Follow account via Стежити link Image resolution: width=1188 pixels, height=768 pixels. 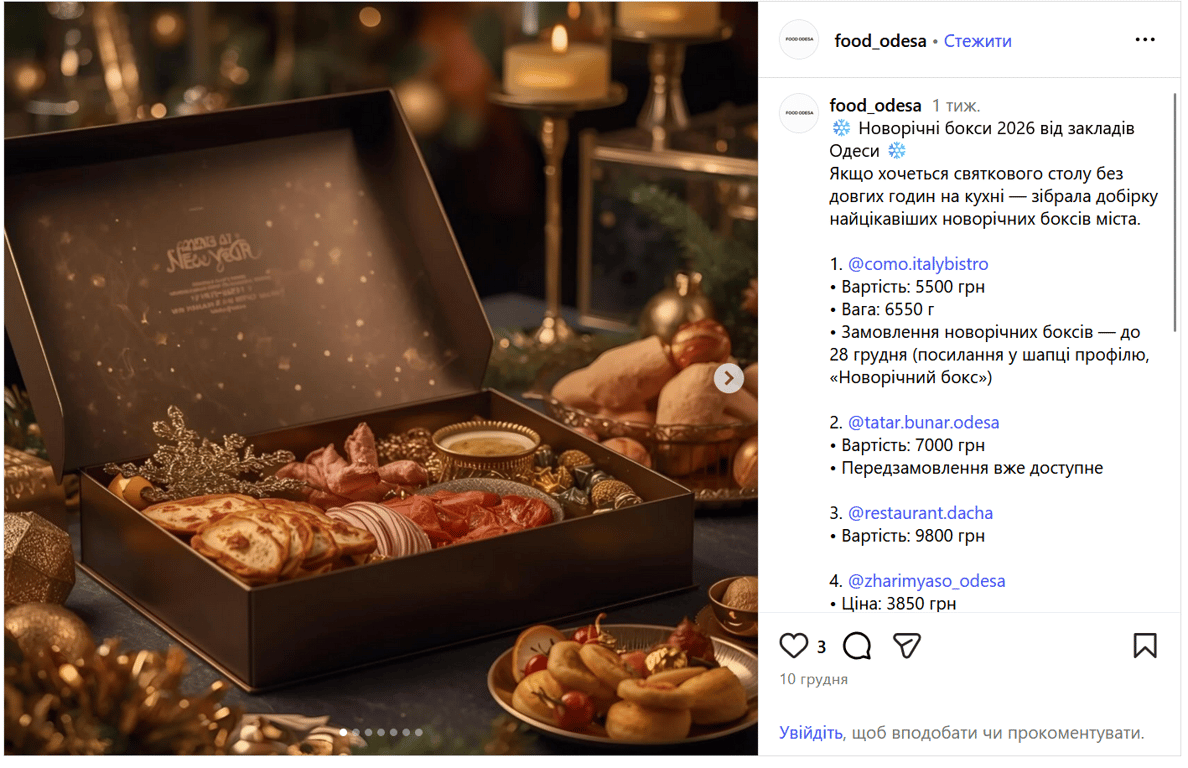coord(977,41)
